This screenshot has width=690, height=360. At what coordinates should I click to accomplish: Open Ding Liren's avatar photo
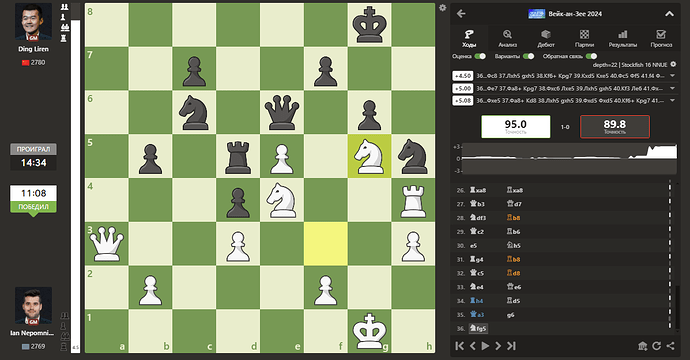pos(33,22)
